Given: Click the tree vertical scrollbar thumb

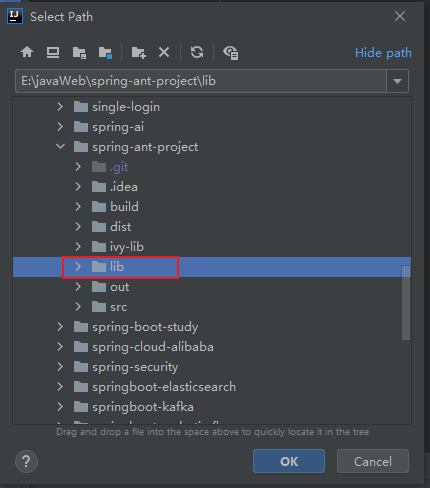Looking at the screenshot, I should [x=406, y=303].
